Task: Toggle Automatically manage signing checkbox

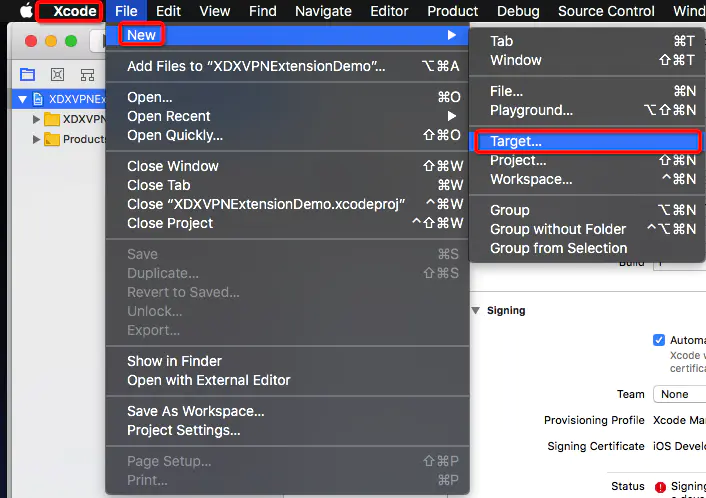Action: [659, 340]
